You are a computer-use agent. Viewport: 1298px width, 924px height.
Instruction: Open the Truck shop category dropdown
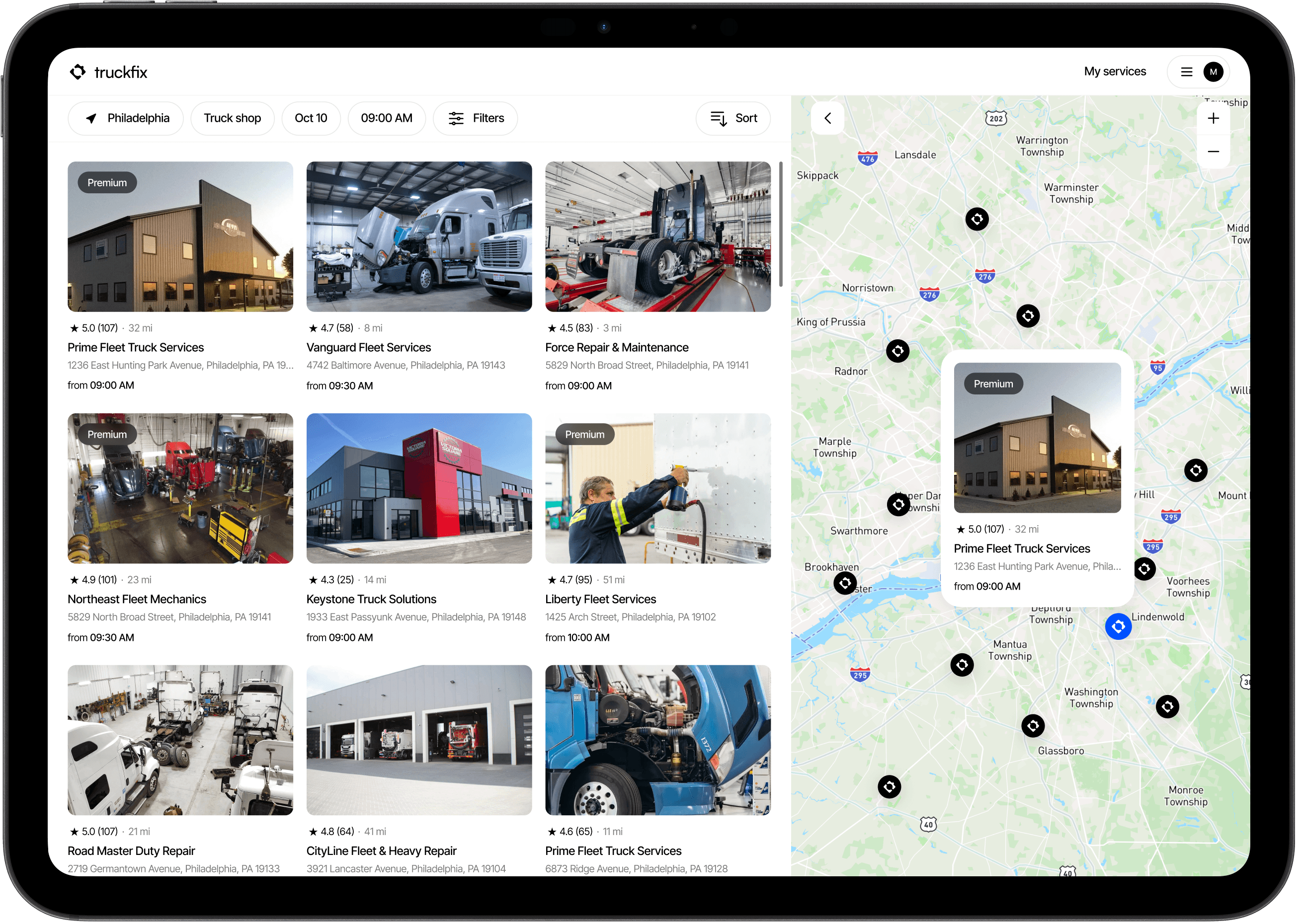(232, 118)
